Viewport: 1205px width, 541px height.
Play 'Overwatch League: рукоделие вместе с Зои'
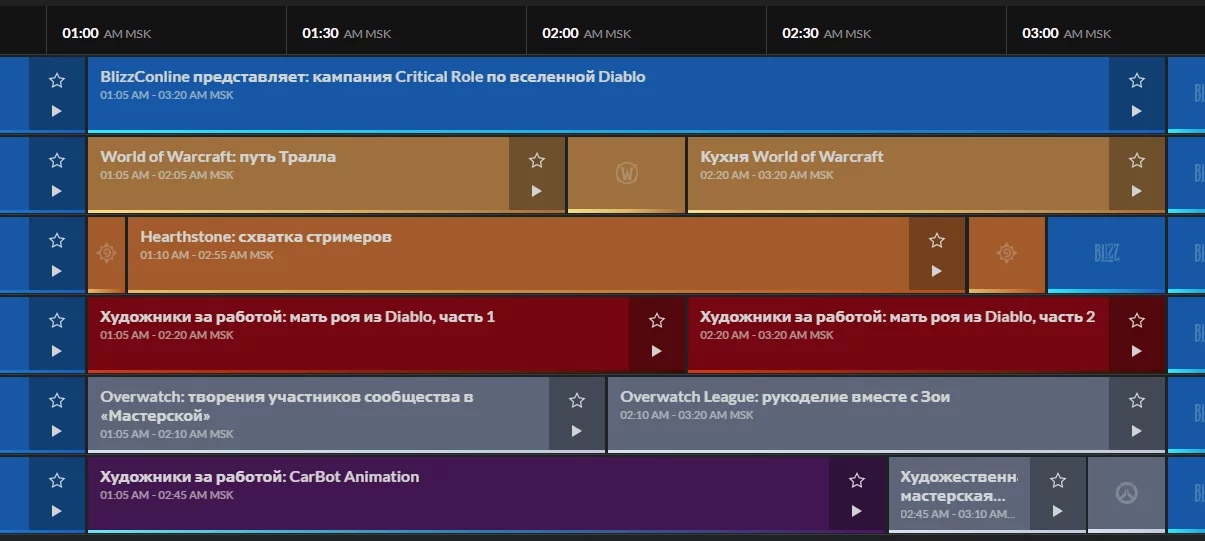pos(1137,431)
